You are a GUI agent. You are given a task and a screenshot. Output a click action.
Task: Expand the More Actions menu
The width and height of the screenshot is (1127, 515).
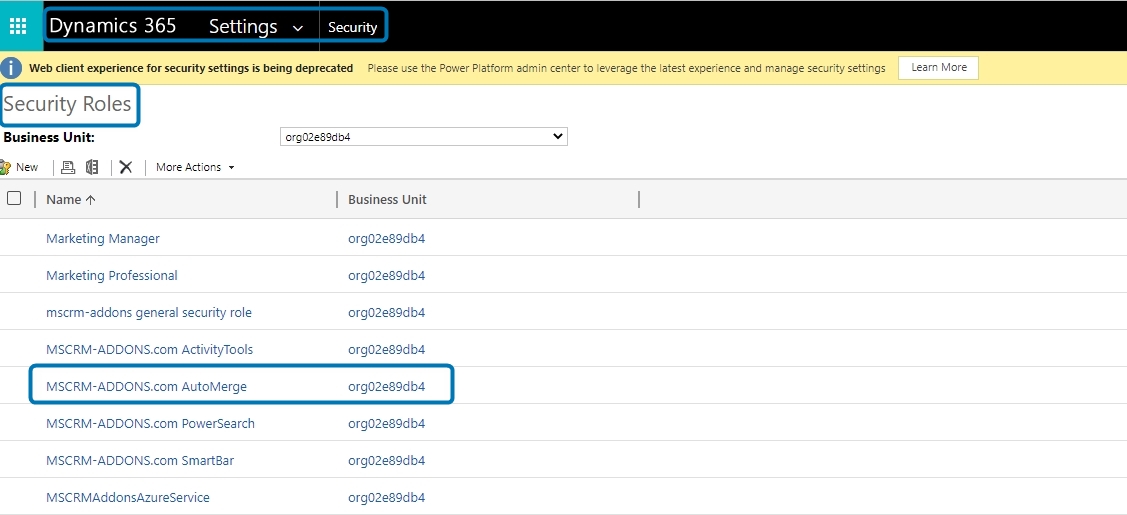pyautogui.click(x=195, y=167)
